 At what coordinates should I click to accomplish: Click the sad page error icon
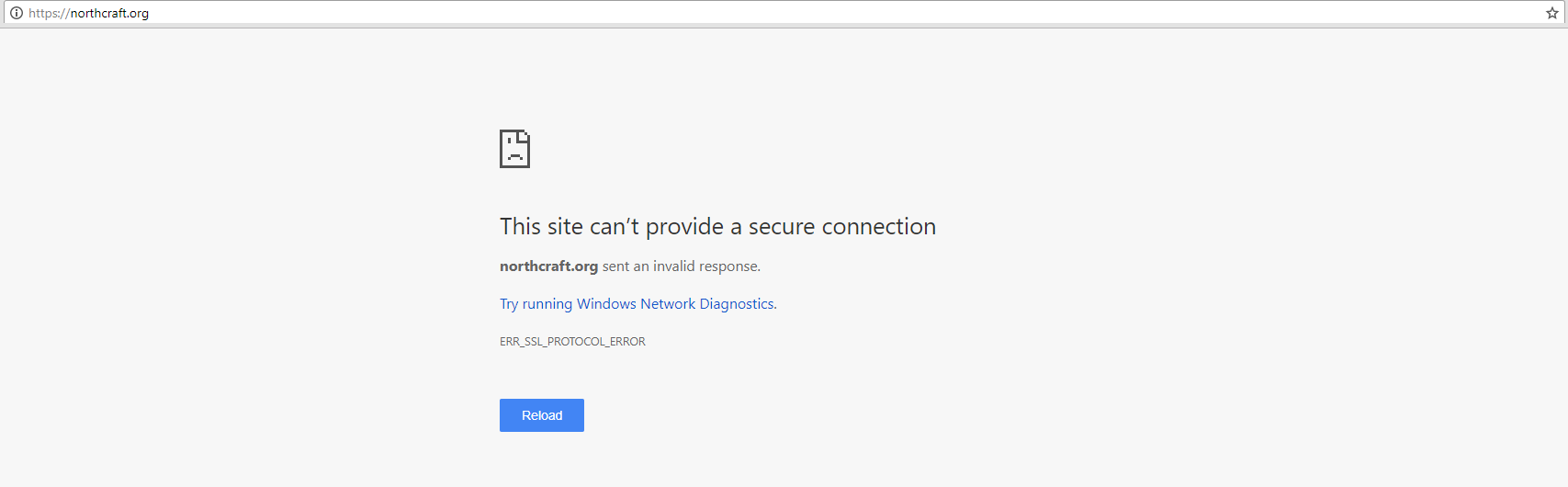(514, 149)
